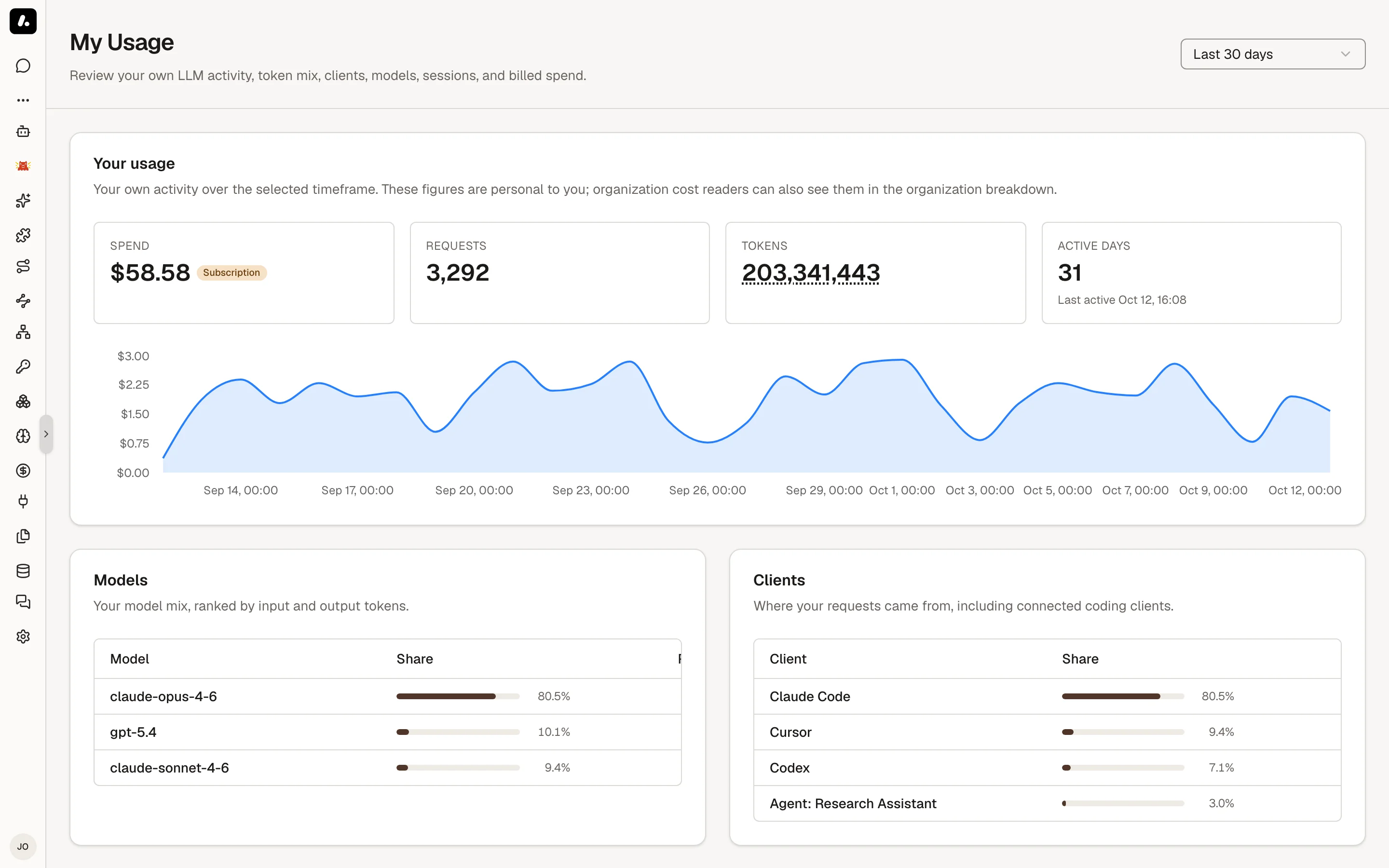Screen dimensions: 1389x868
Task: Click the plug integrations icon
Action: tap(23, 502)
